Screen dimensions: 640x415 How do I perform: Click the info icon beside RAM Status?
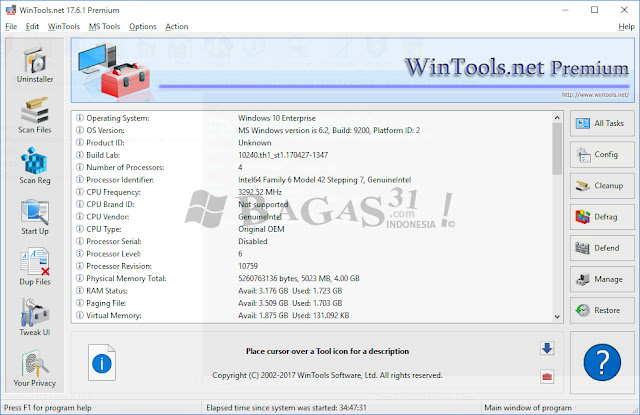[80, 291]
